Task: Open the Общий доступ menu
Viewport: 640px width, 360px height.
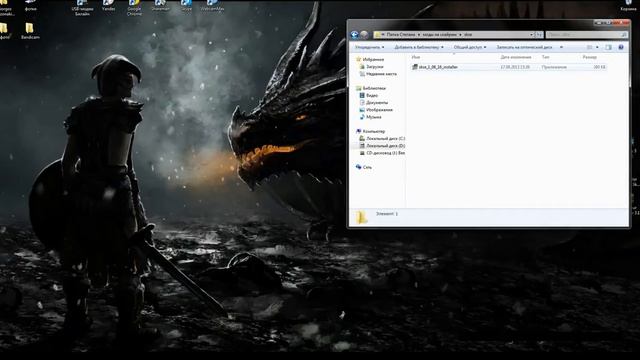Action: point(470,47)
